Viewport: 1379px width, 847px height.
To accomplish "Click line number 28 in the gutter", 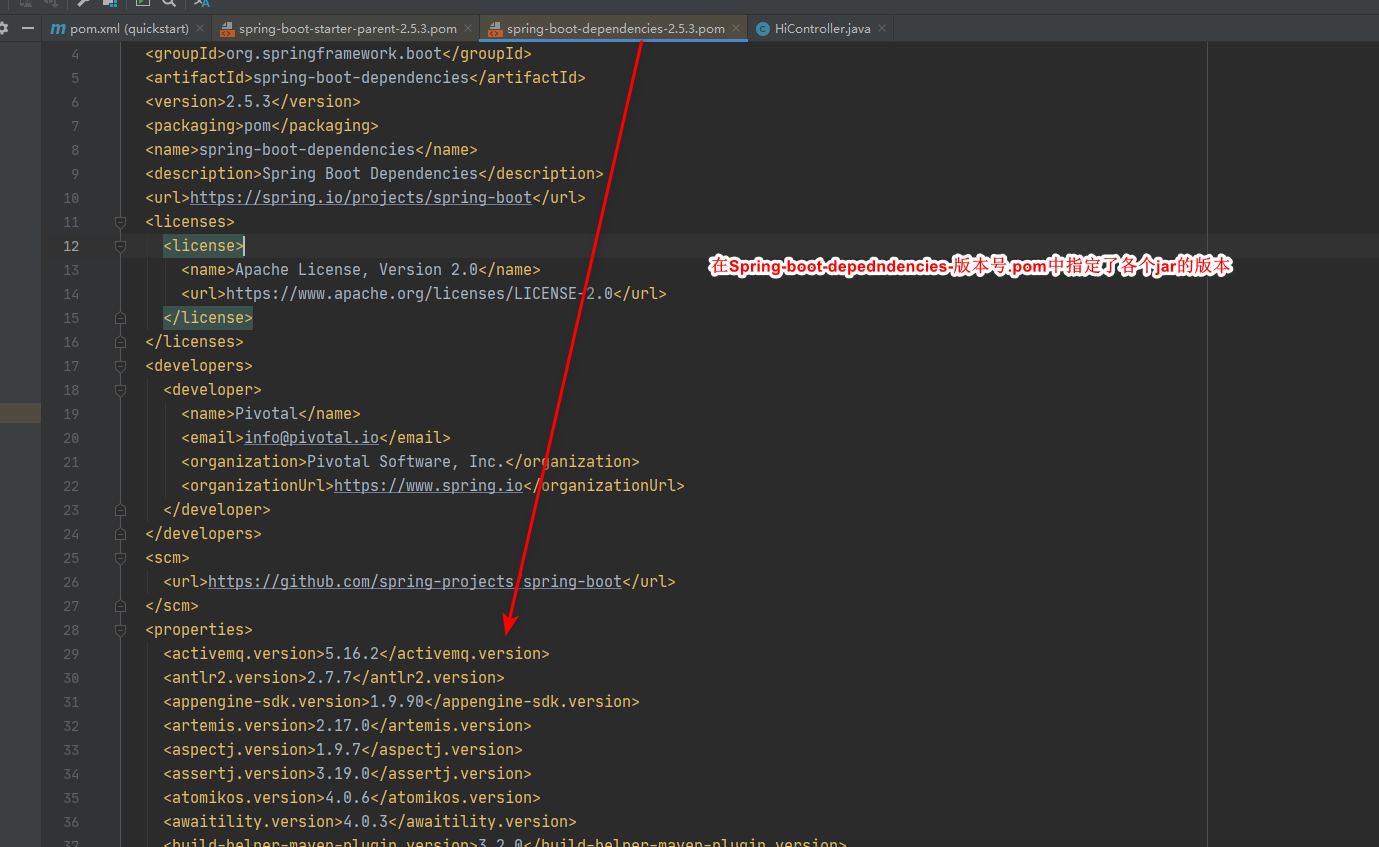I will (71, 630).
